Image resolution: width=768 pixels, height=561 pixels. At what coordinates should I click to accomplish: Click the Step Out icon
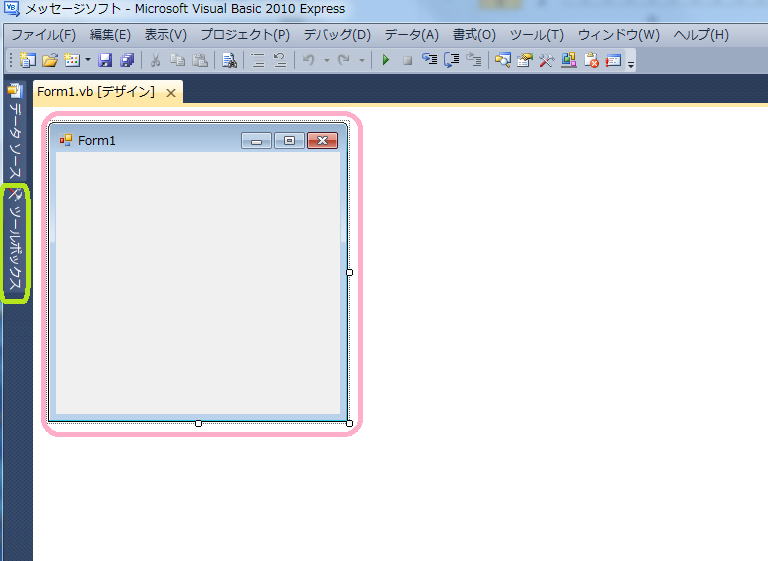[474, 60]
